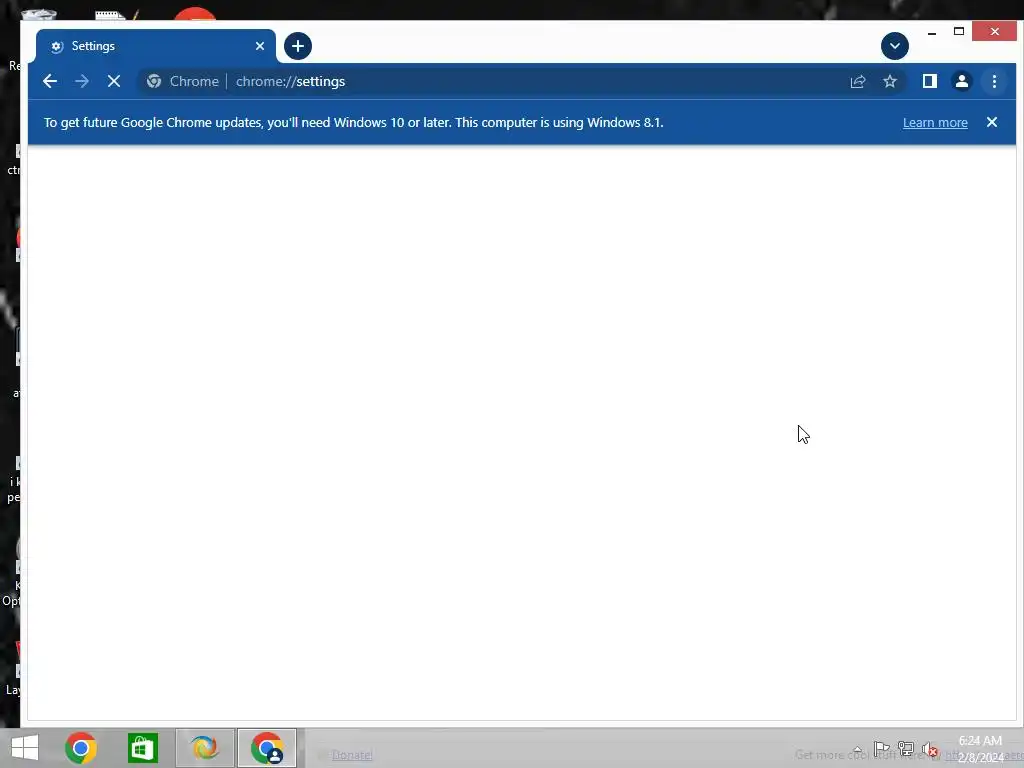Open the network tray icon

906,748
